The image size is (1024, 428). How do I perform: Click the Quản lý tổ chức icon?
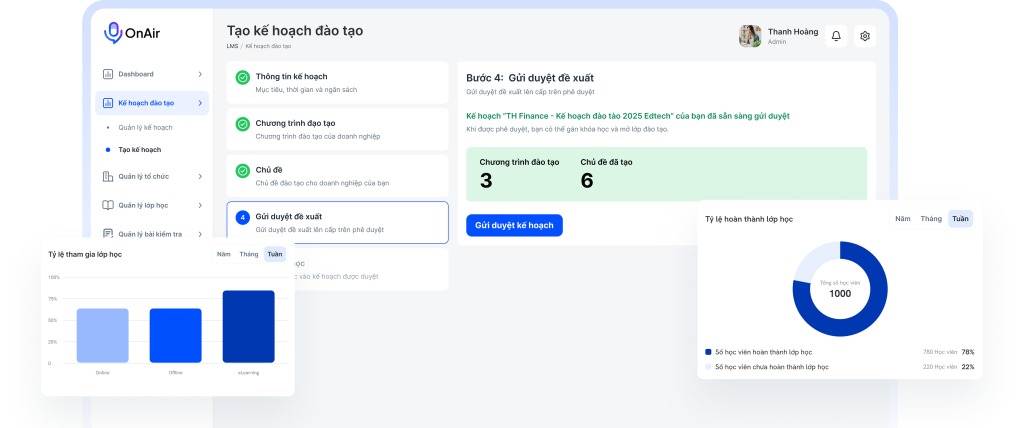(x=108, y=177)
